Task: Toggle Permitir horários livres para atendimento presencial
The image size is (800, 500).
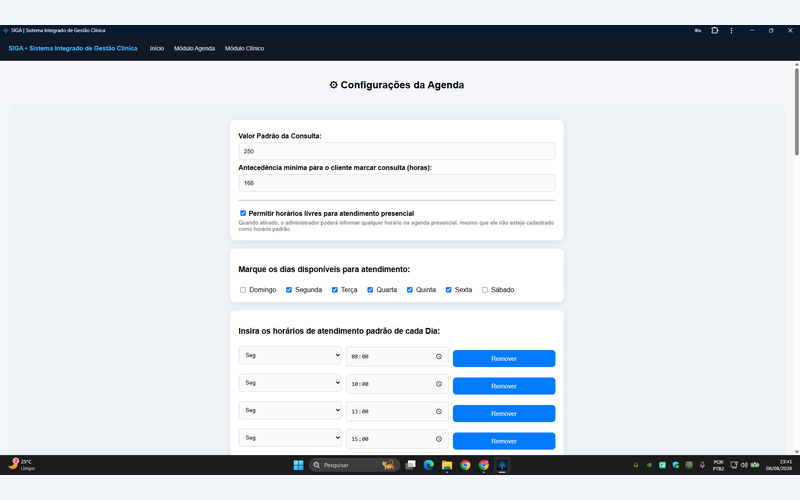Action: [243, 213]
